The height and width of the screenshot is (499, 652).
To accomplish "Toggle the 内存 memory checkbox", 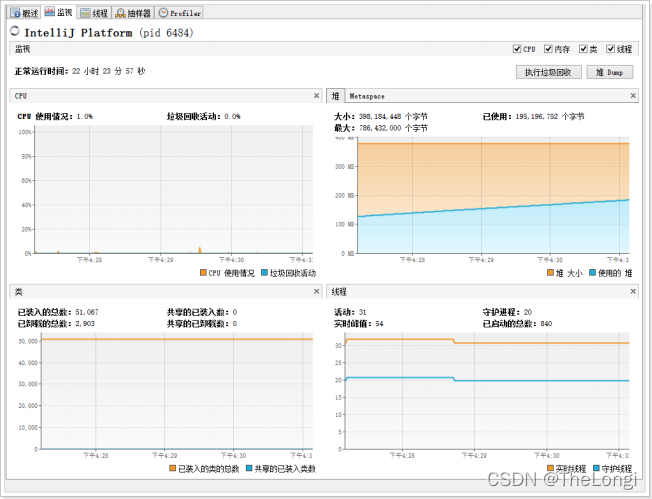I will coord(548,49).
